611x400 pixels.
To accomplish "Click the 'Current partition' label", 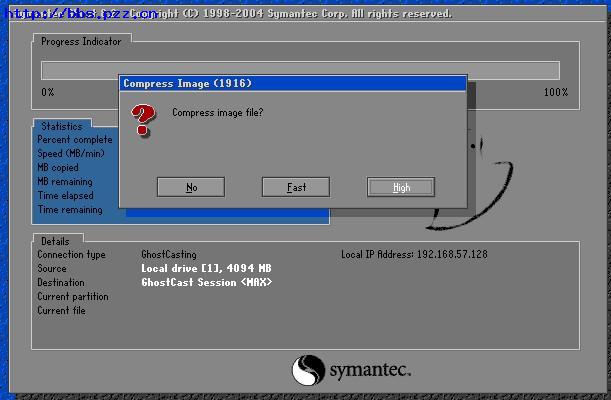I will (73, 296).
